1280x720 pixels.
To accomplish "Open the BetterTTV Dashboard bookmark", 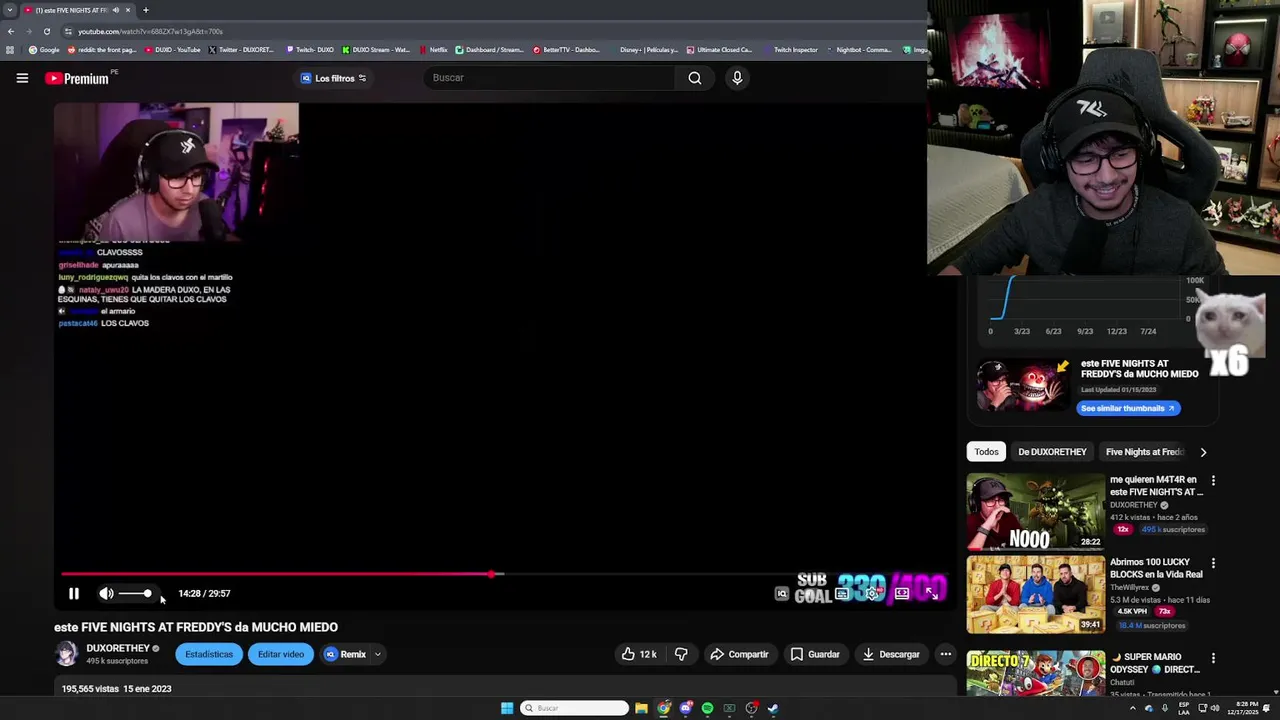I will (x=566, y=50).
